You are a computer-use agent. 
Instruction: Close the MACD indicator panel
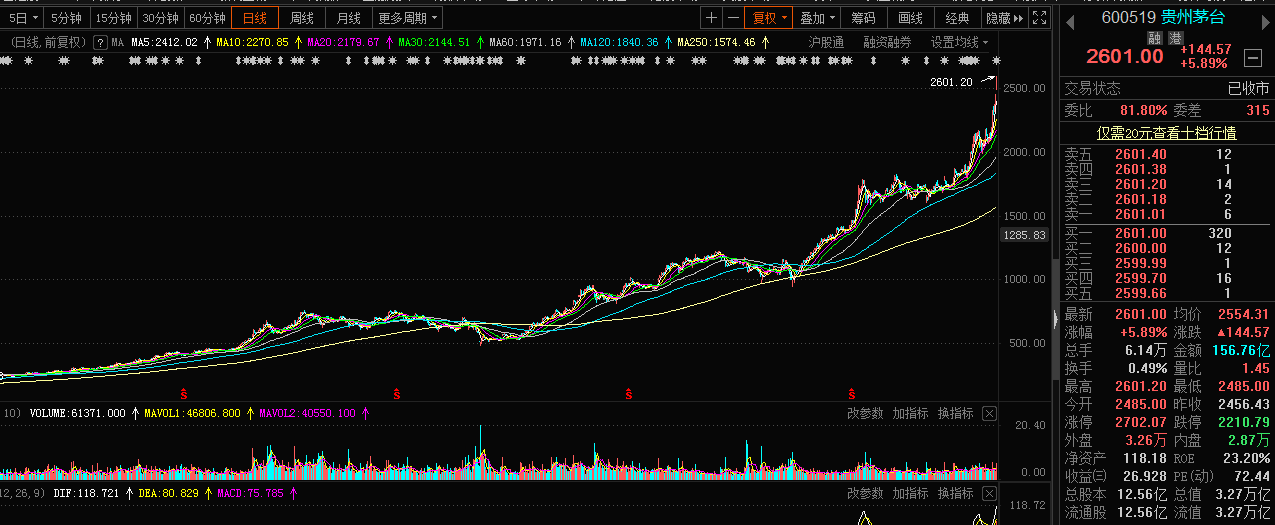point(989,493)
